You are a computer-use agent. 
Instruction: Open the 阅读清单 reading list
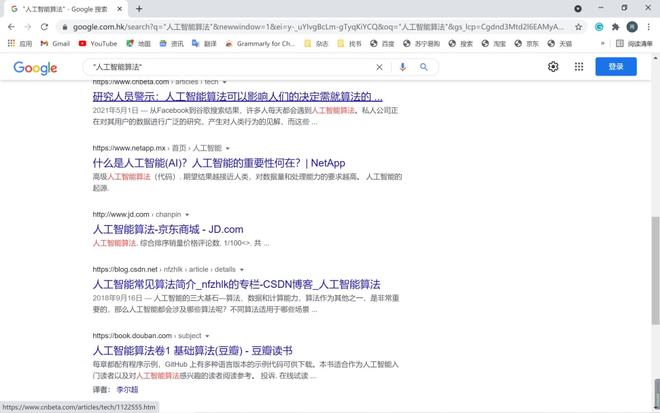coord(634,43)
